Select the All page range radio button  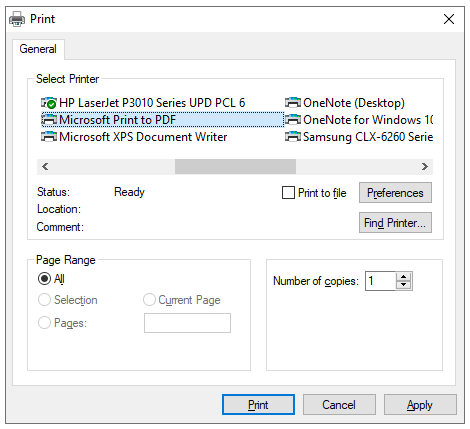tap(44, 279)
